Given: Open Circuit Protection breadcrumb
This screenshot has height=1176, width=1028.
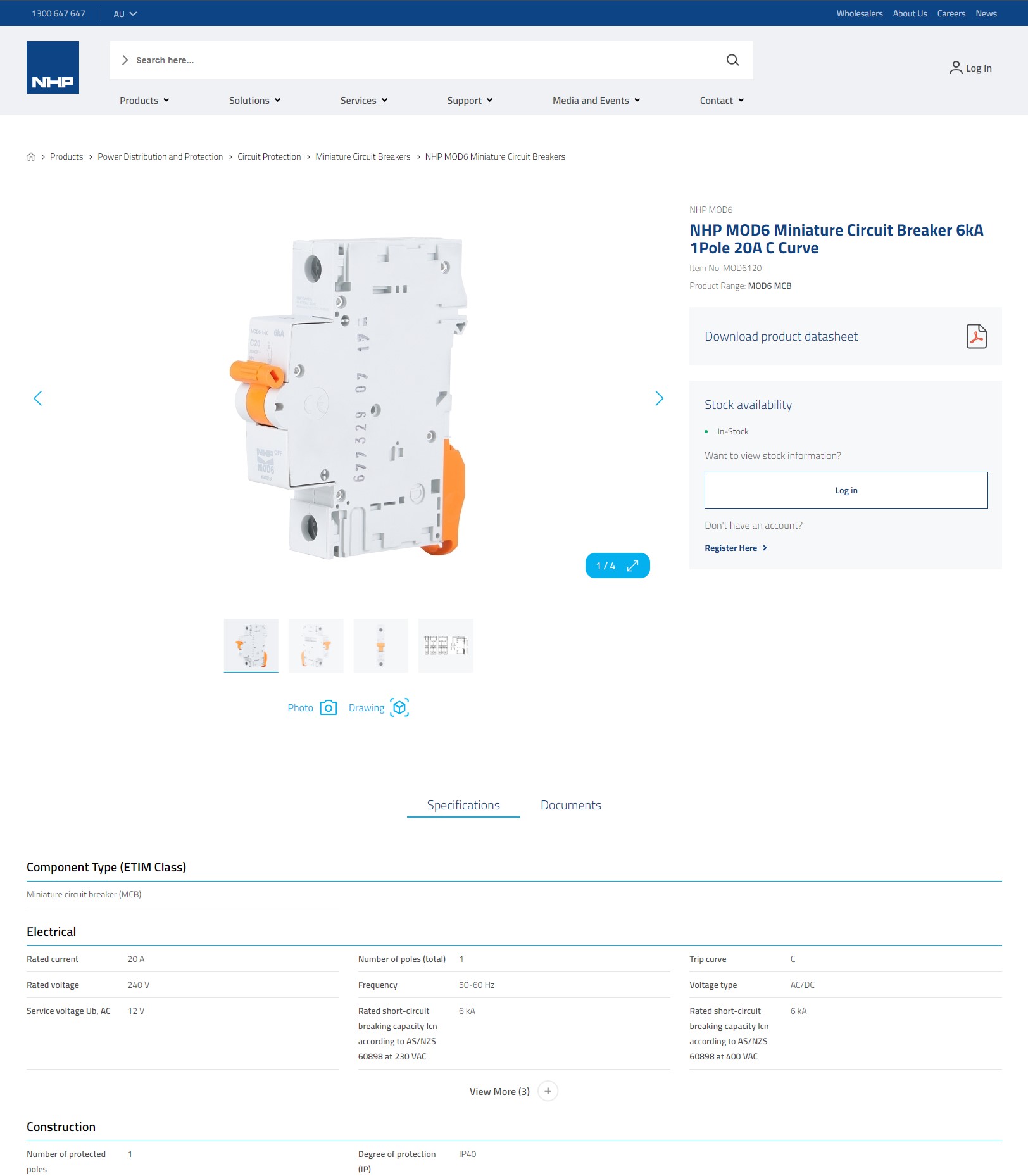Looking at the screenshot, I should click(x=269, y=156).
